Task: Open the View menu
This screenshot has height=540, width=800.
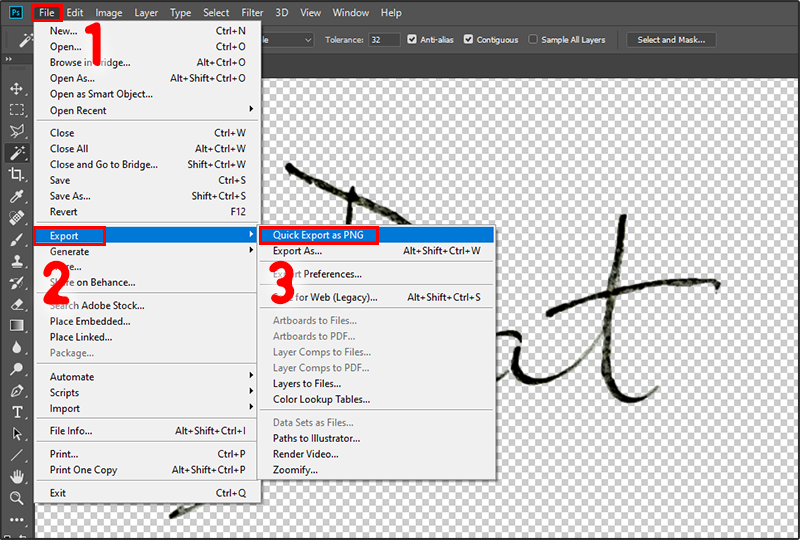Action: [x=310, y=12]
